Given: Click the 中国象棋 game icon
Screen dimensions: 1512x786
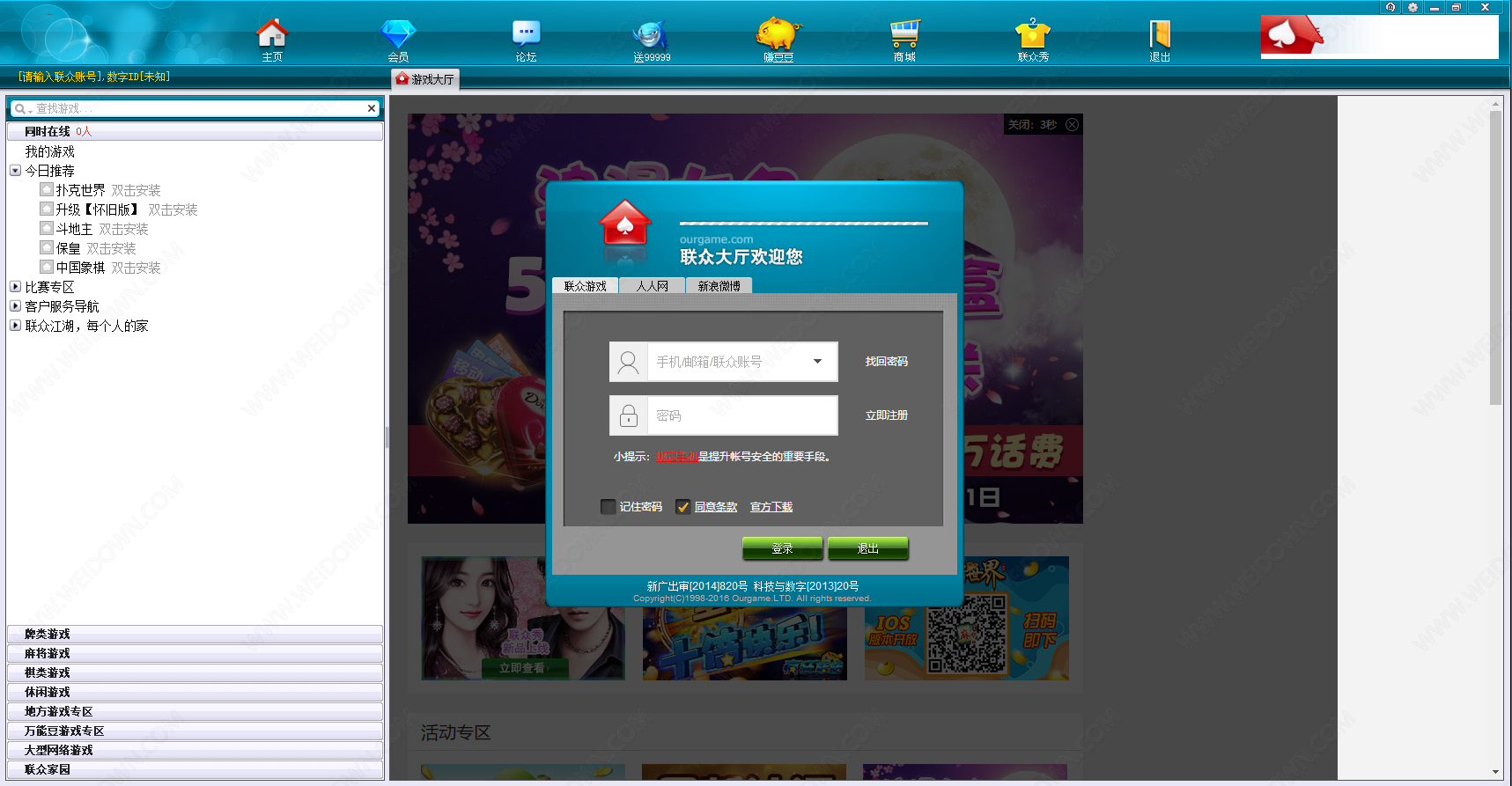Looking at the screenshot, I should [x=47, y=267].
